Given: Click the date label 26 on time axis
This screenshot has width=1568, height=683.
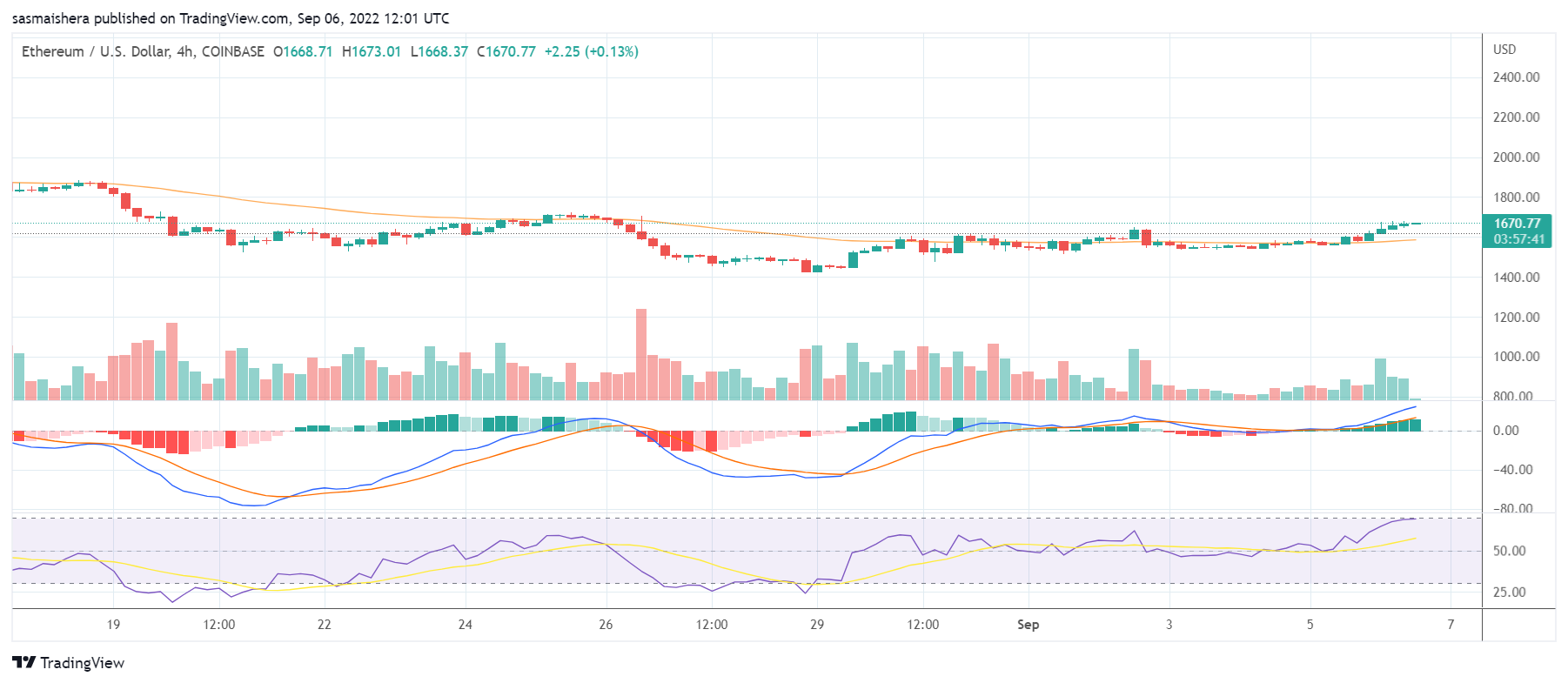Looking at the screenshot, I should 606,625.
